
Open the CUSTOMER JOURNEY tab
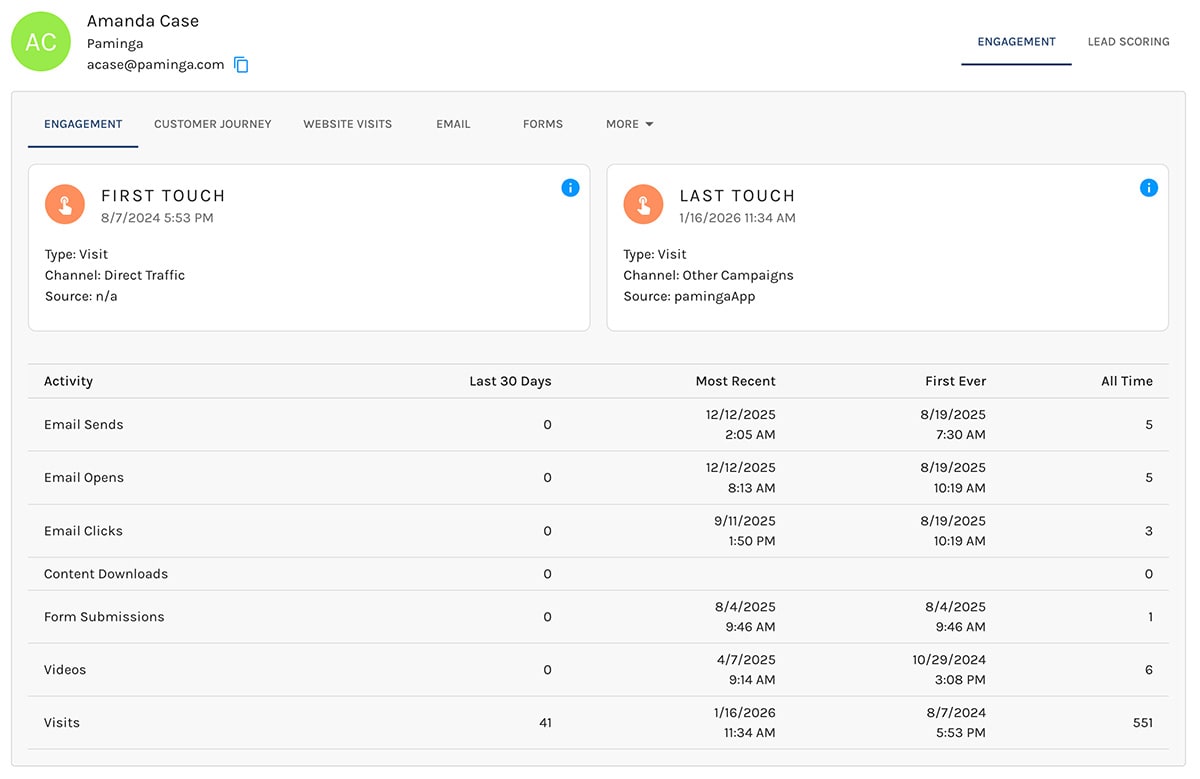(x=212, y=123)
